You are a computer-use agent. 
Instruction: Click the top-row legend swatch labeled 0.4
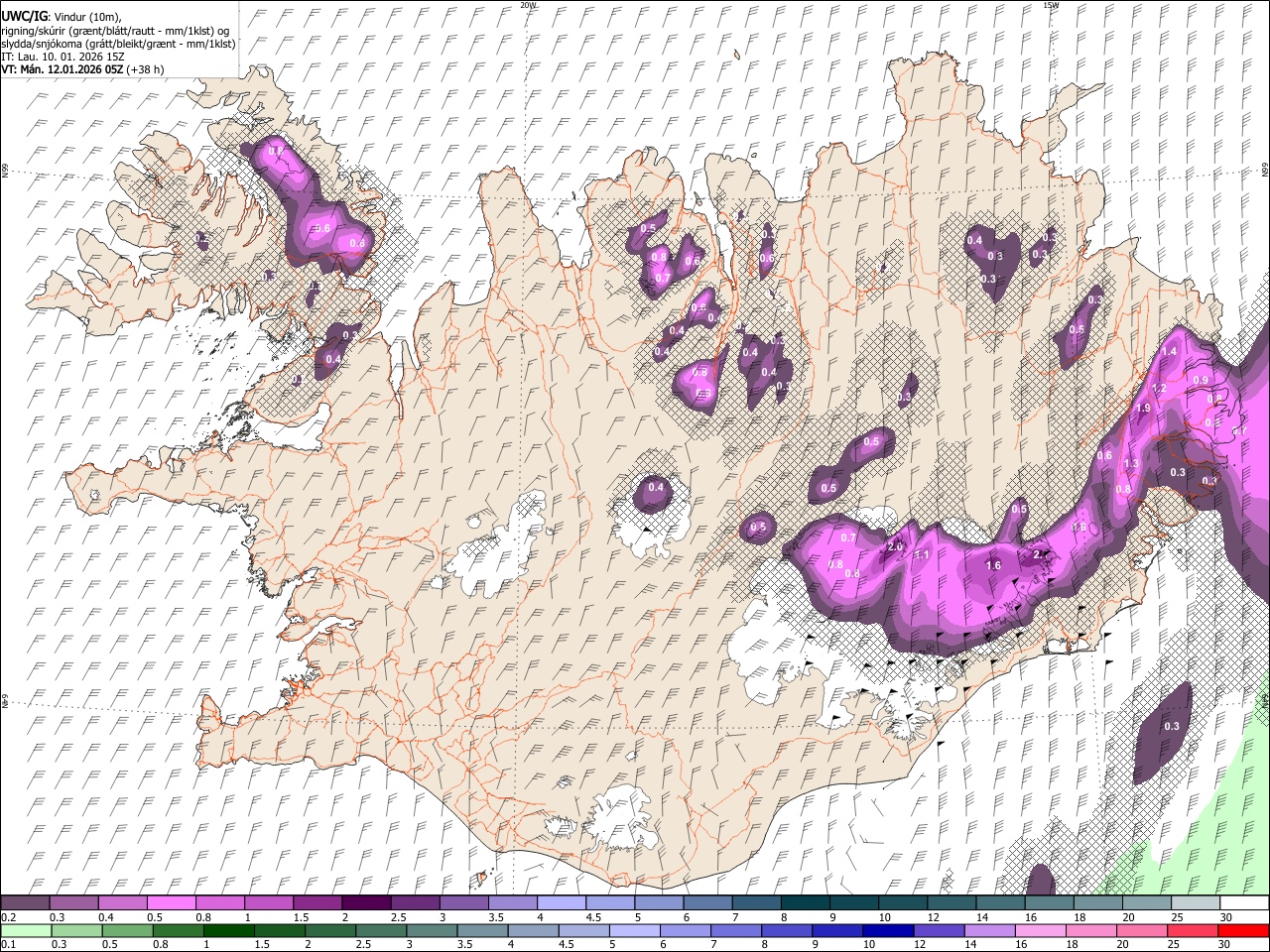(x=122, y=902)
